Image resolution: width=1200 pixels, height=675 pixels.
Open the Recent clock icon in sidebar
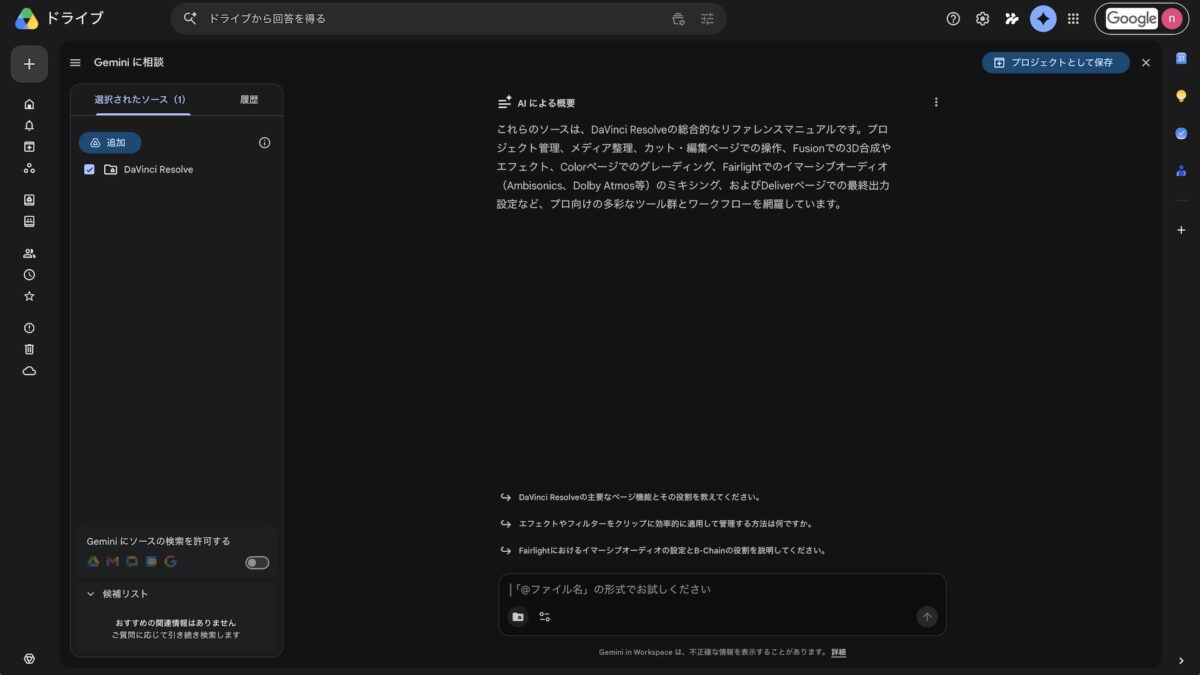(x=29, y=274)
